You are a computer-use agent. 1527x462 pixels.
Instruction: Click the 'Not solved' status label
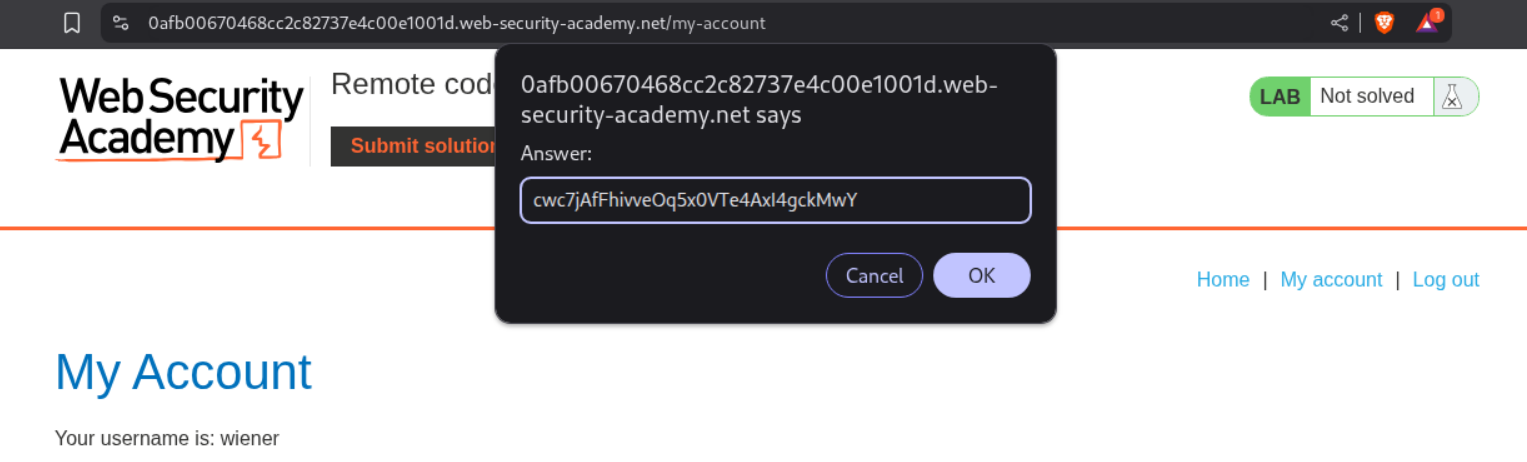1367,97
